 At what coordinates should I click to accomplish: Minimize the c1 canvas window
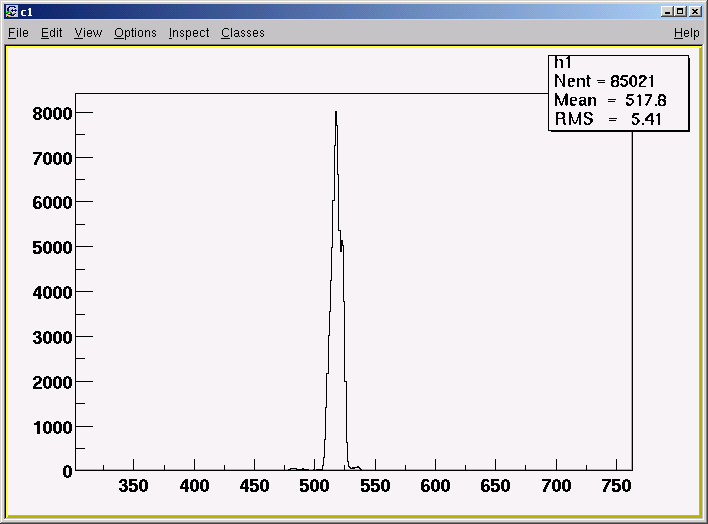click(667, 12)
